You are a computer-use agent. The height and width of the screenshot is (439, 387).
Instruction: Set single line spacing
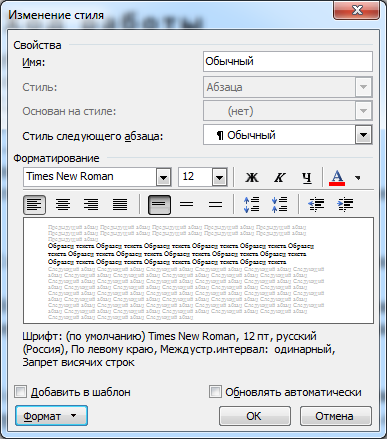pos(159,204)
